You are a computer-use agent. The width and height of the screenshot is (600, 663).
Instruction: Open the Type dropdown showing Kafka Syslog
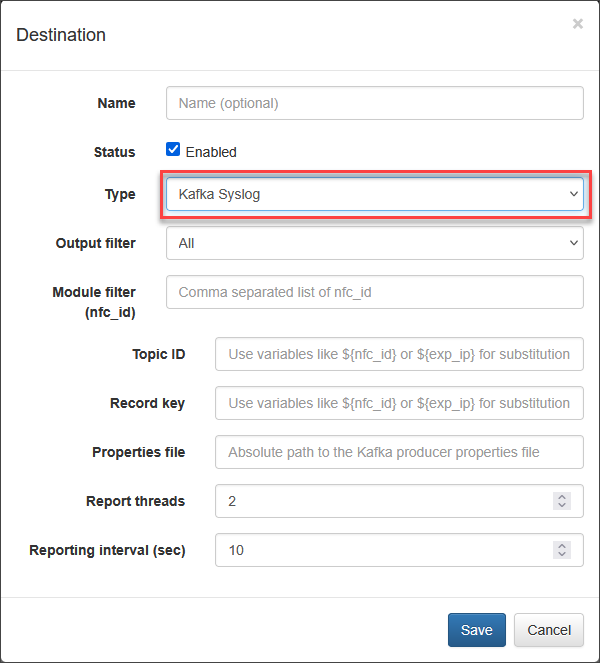click(x=375, y=195)
